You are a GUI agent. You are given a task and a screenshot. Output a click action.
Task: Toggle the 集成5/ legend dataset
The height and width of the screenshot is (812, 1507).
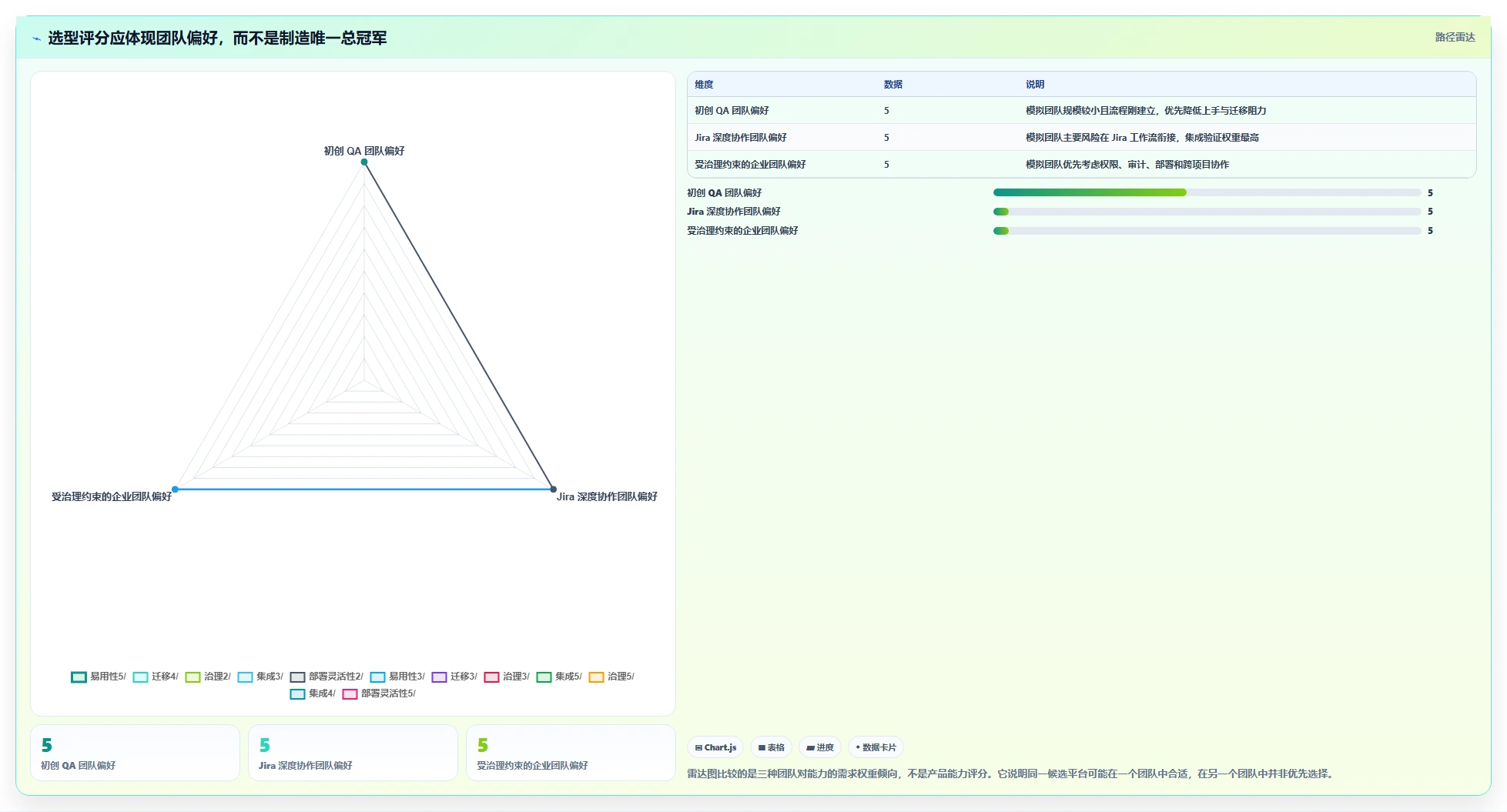click(x=559, y=677)
